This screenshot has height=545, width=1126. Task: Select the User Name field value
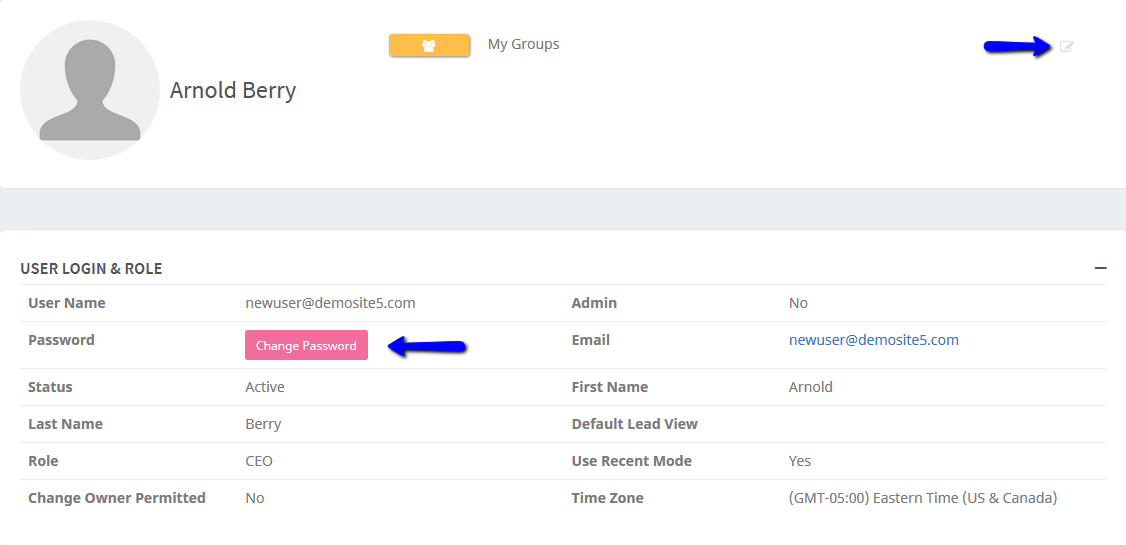330,303
